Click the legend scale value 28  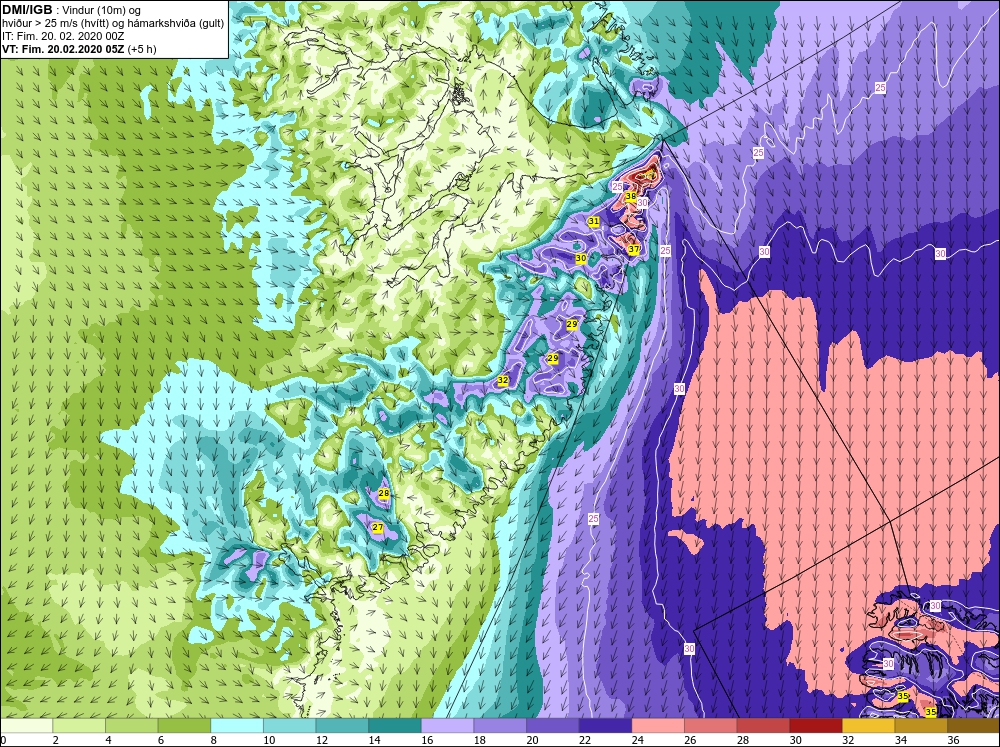[743, 740]
